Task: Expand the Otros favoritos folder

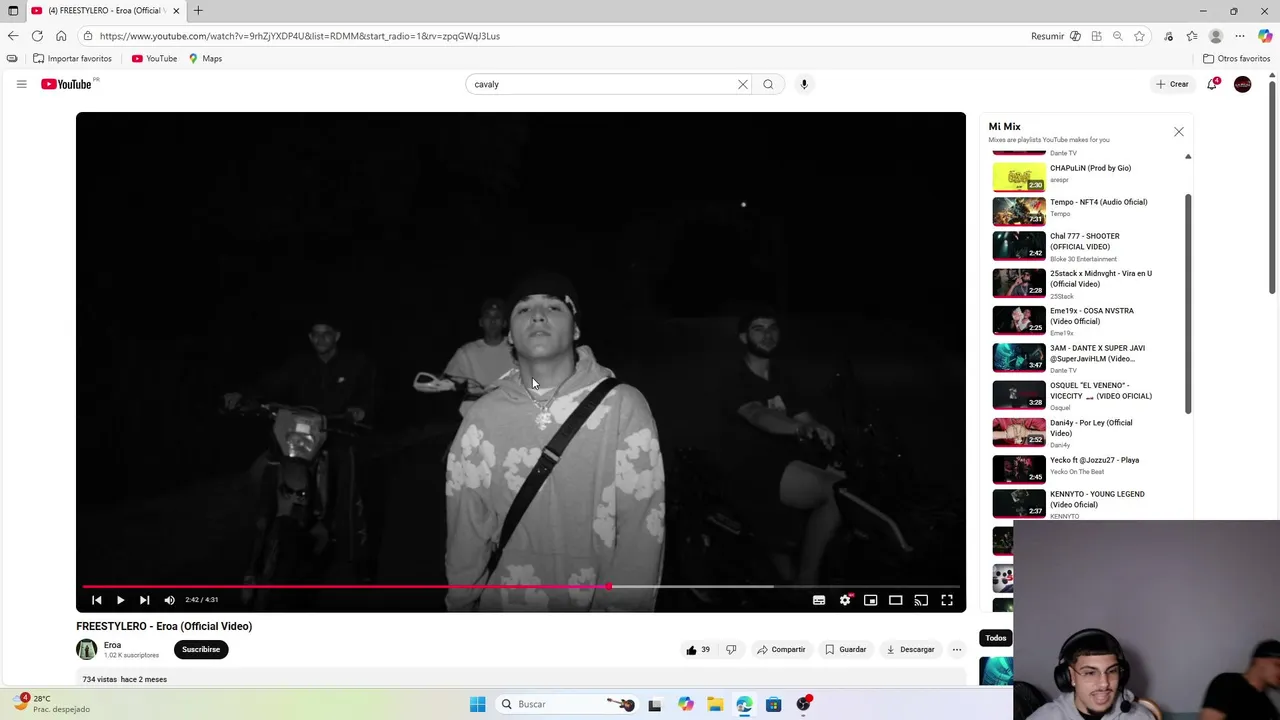Action: pos(1236,58)
